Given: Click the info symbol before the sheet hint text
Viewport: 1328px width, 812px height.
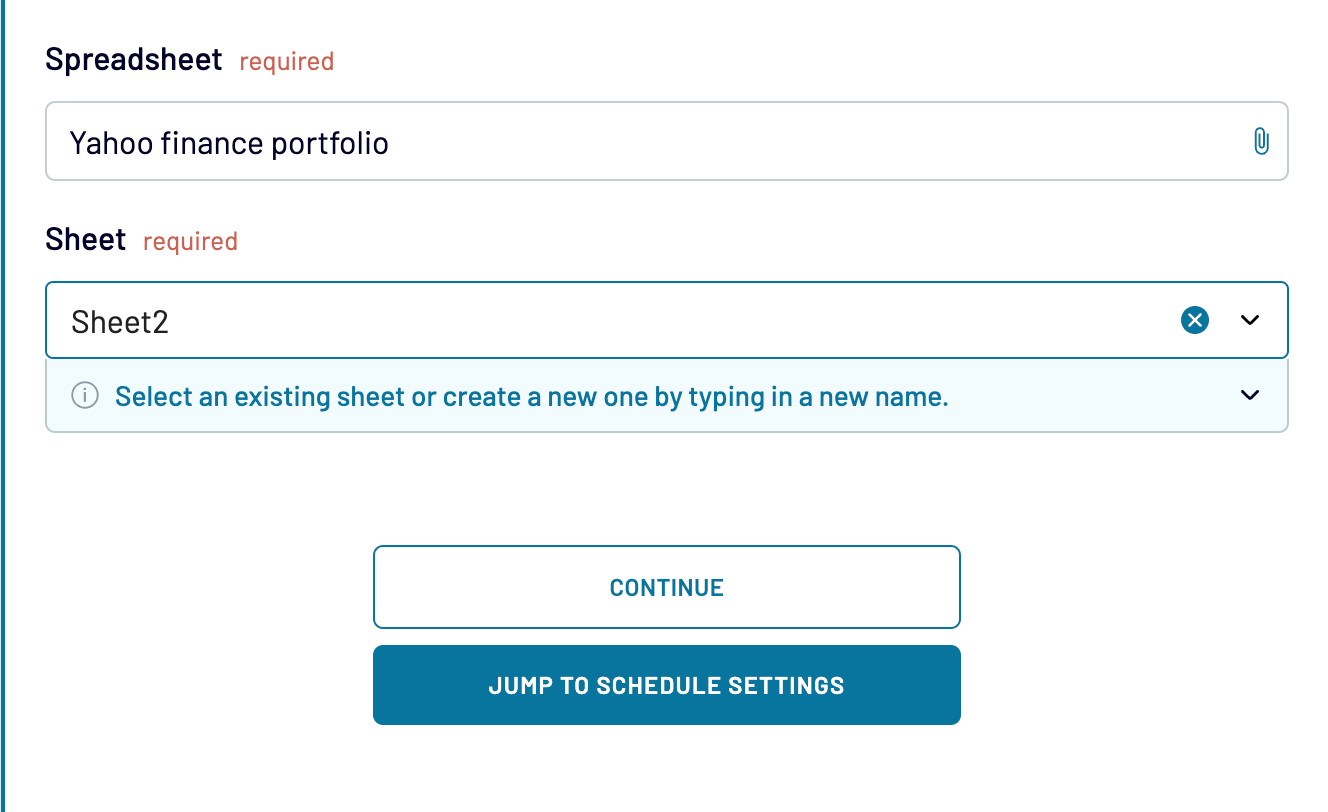Looking at the screenshot, I should click(x=85, y=395).
